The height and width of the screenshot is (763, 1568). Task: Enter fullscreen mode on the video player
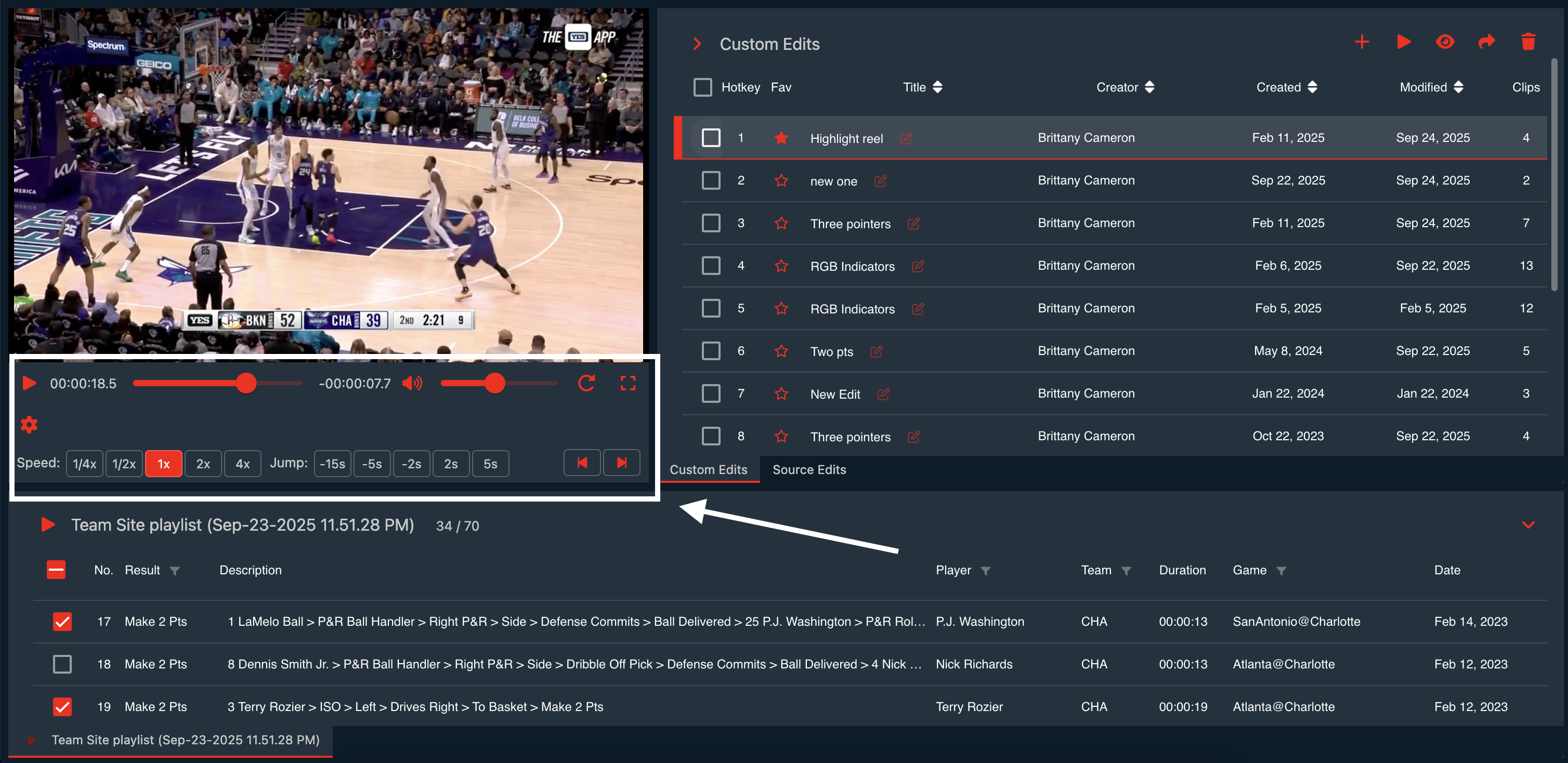628,384
